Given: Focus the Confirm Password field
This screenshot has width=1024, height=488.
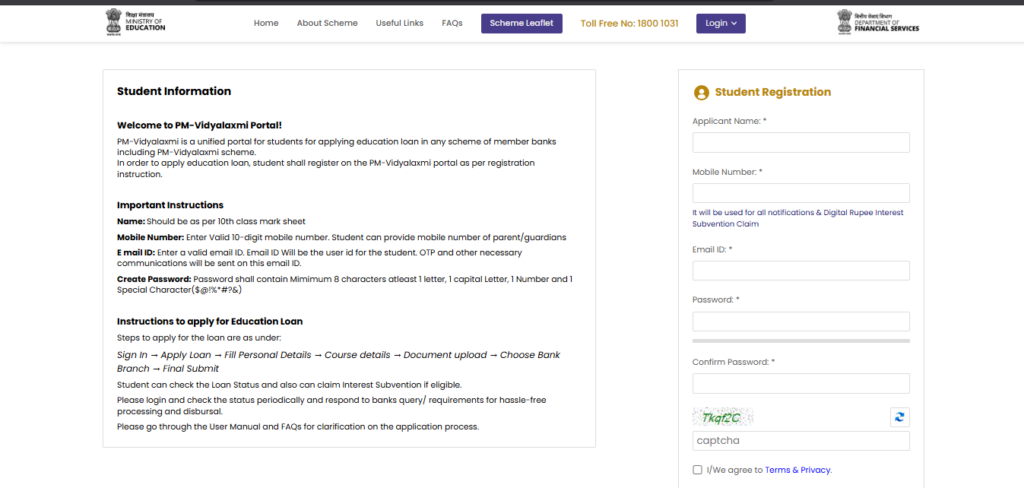Looking at the screenshot, I should click(800, 383).
